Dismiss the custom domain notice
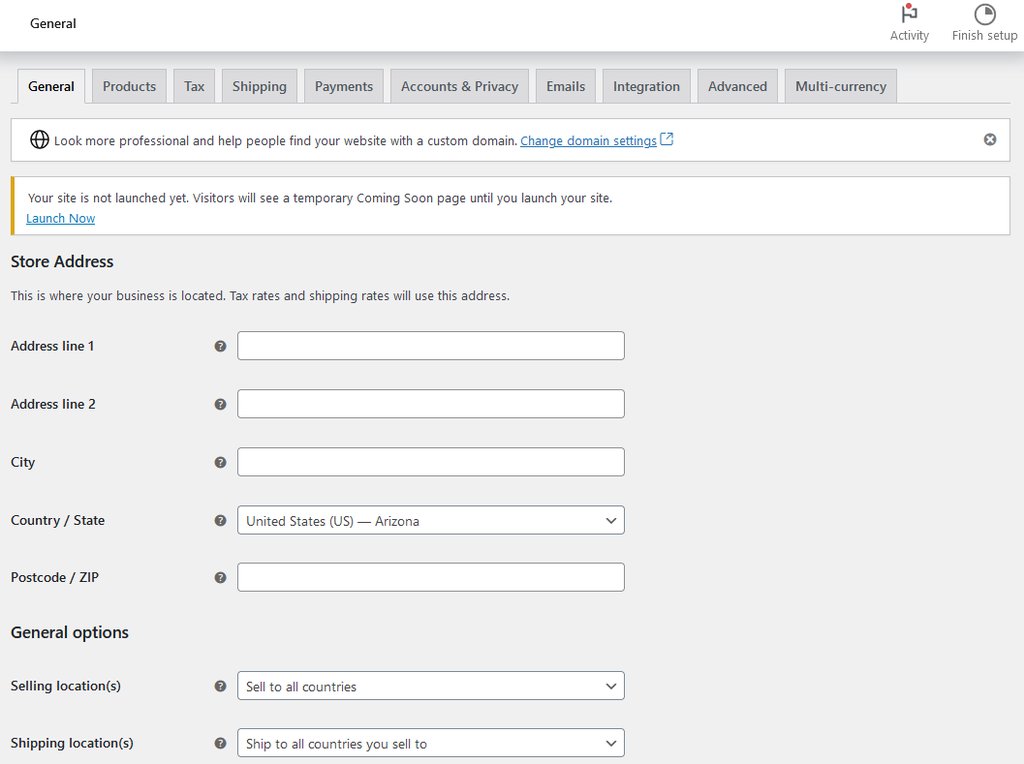Viewport: 1024px width, 764px height. pos(989,140)
